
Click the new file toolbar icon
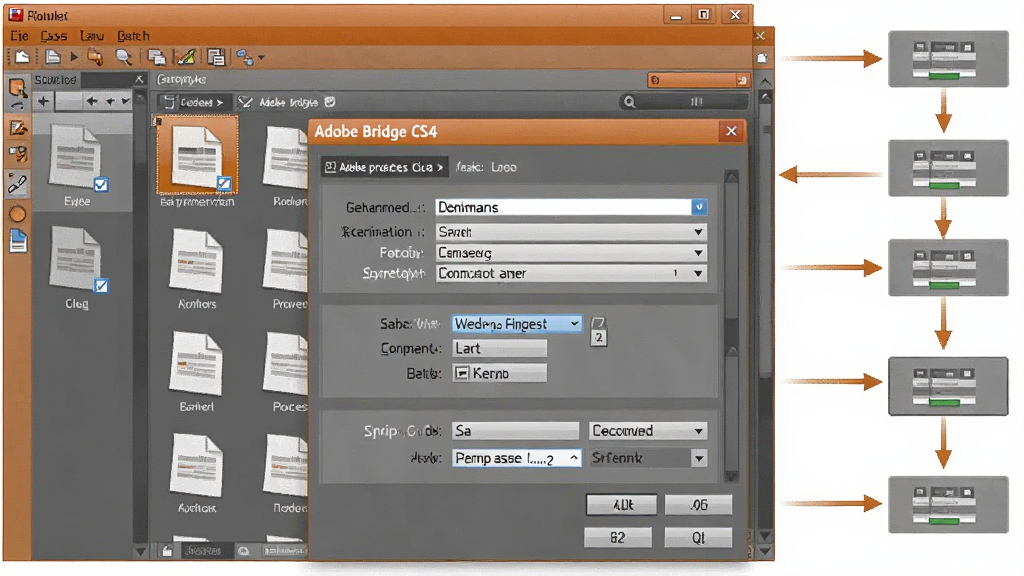22,57
